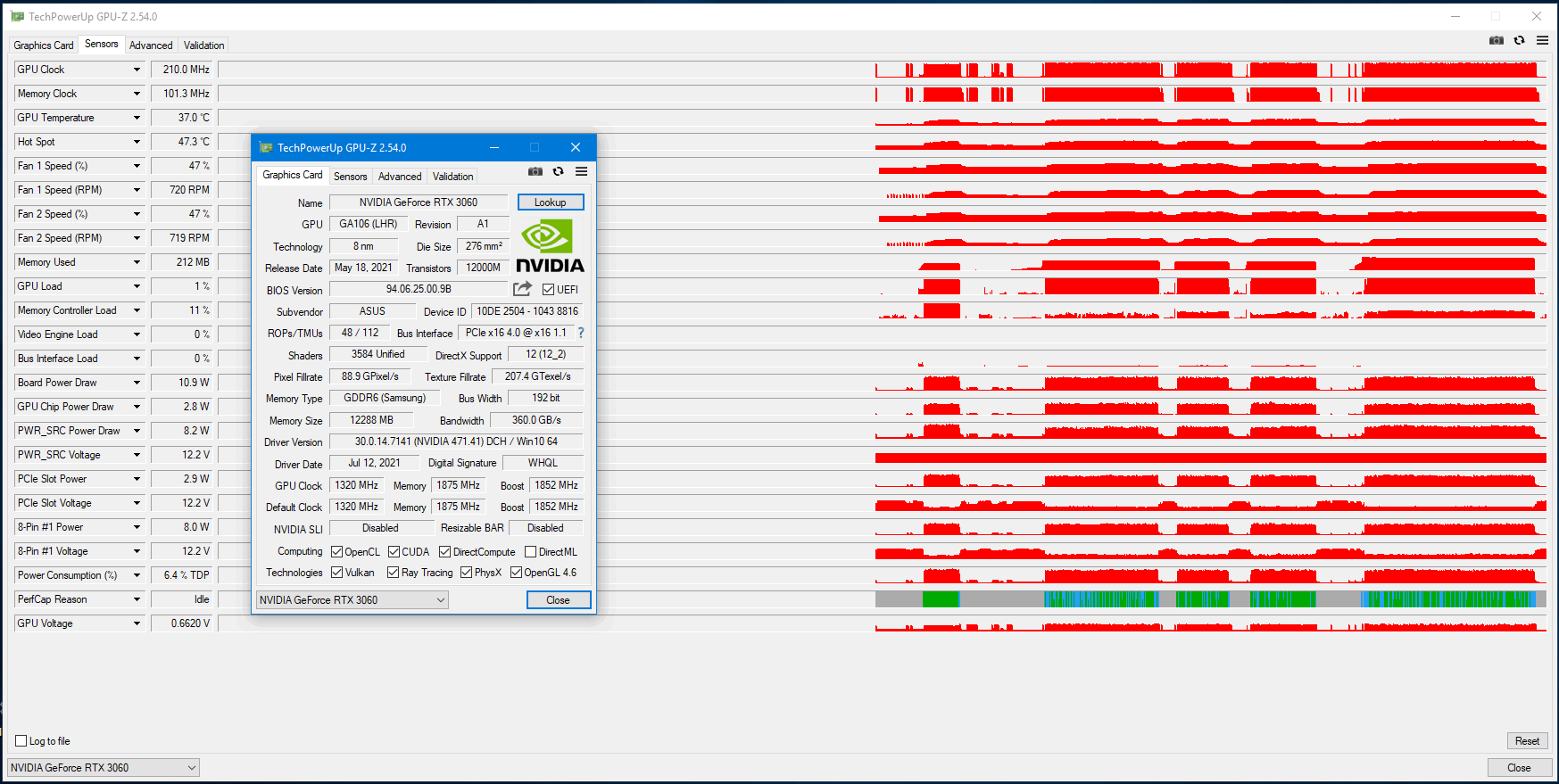
Task: Click the Device ID value 10DE 2504 - 1043 8816
Action: [x=527, y=311]
